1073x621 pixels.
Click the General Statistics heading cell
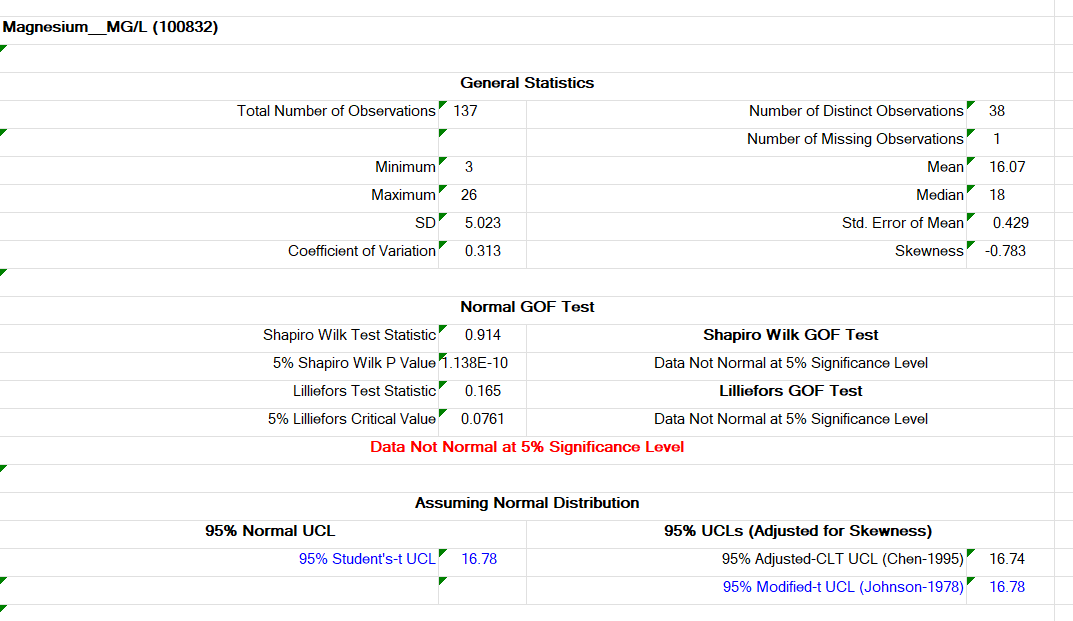[526, 83]
